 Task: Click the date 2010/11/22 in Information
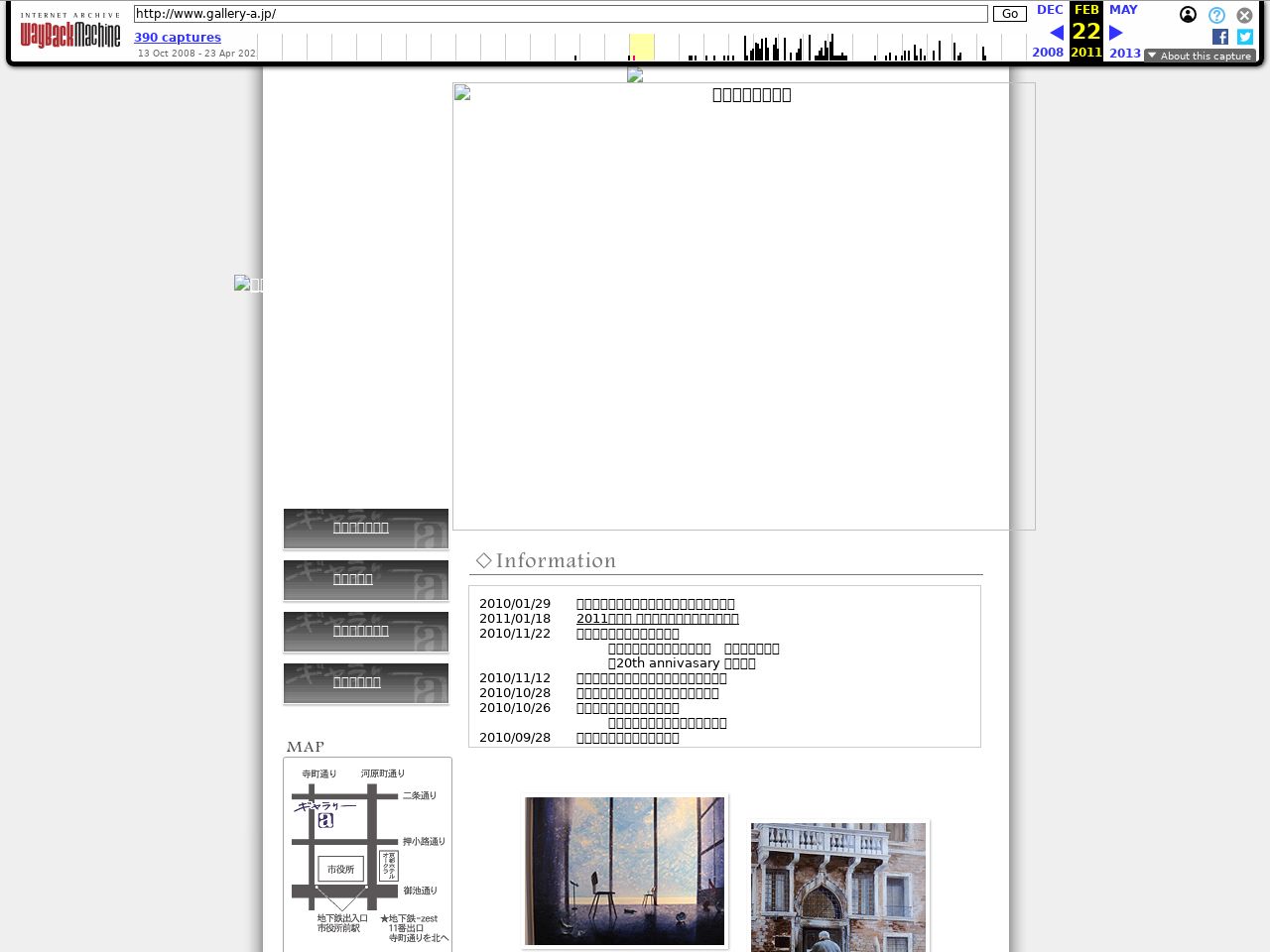coord(515,634)
